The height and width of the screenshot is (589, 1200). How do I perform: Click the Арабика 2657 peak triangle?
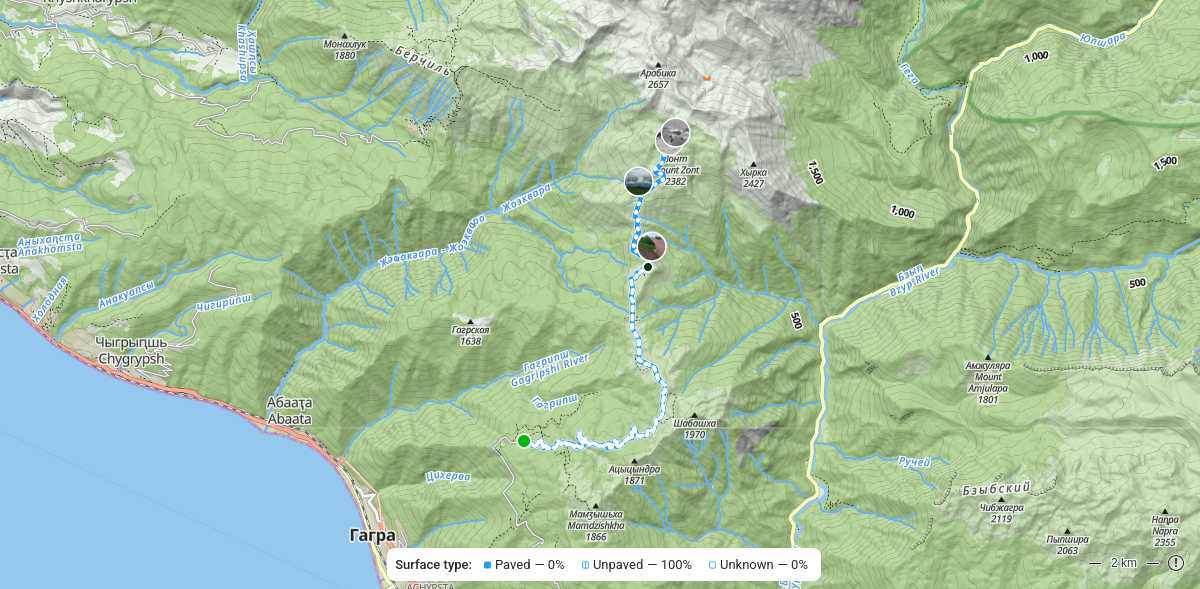click(x=657, y=63)
